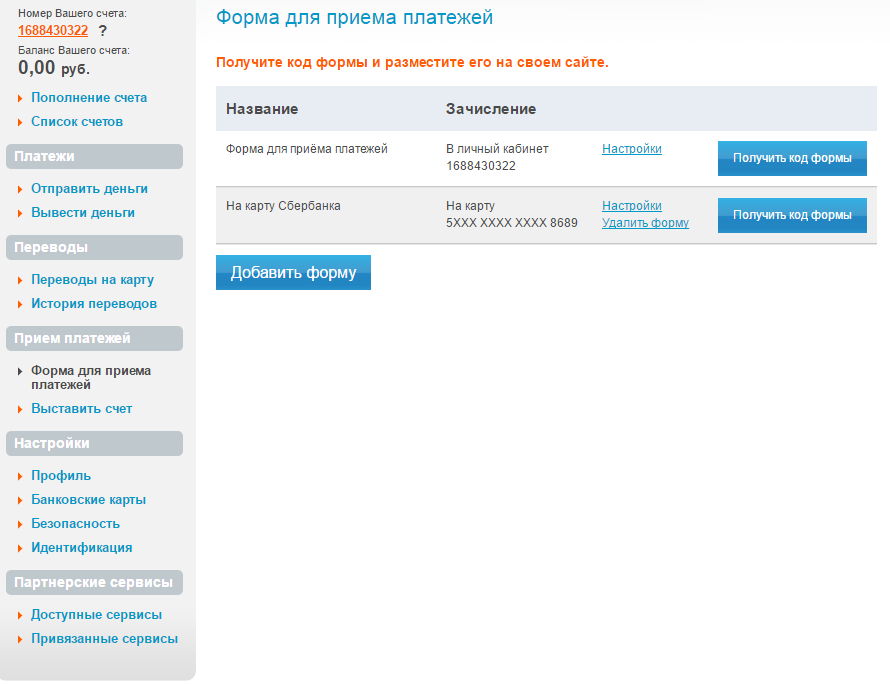View История переводов
The height and width of the screenshot is (684, 890).
(x=94, y=304)
